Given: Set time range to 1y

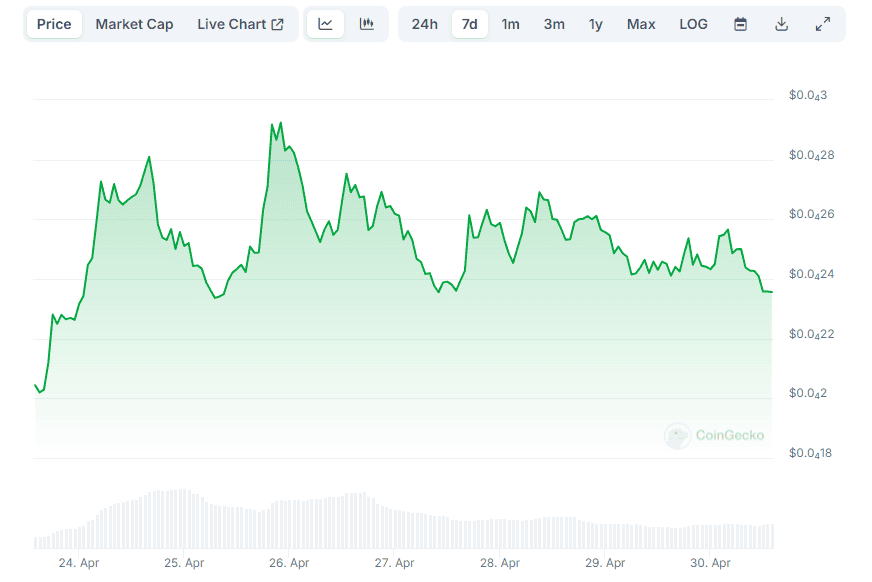Looking at the screenshot, I should 596,24.
